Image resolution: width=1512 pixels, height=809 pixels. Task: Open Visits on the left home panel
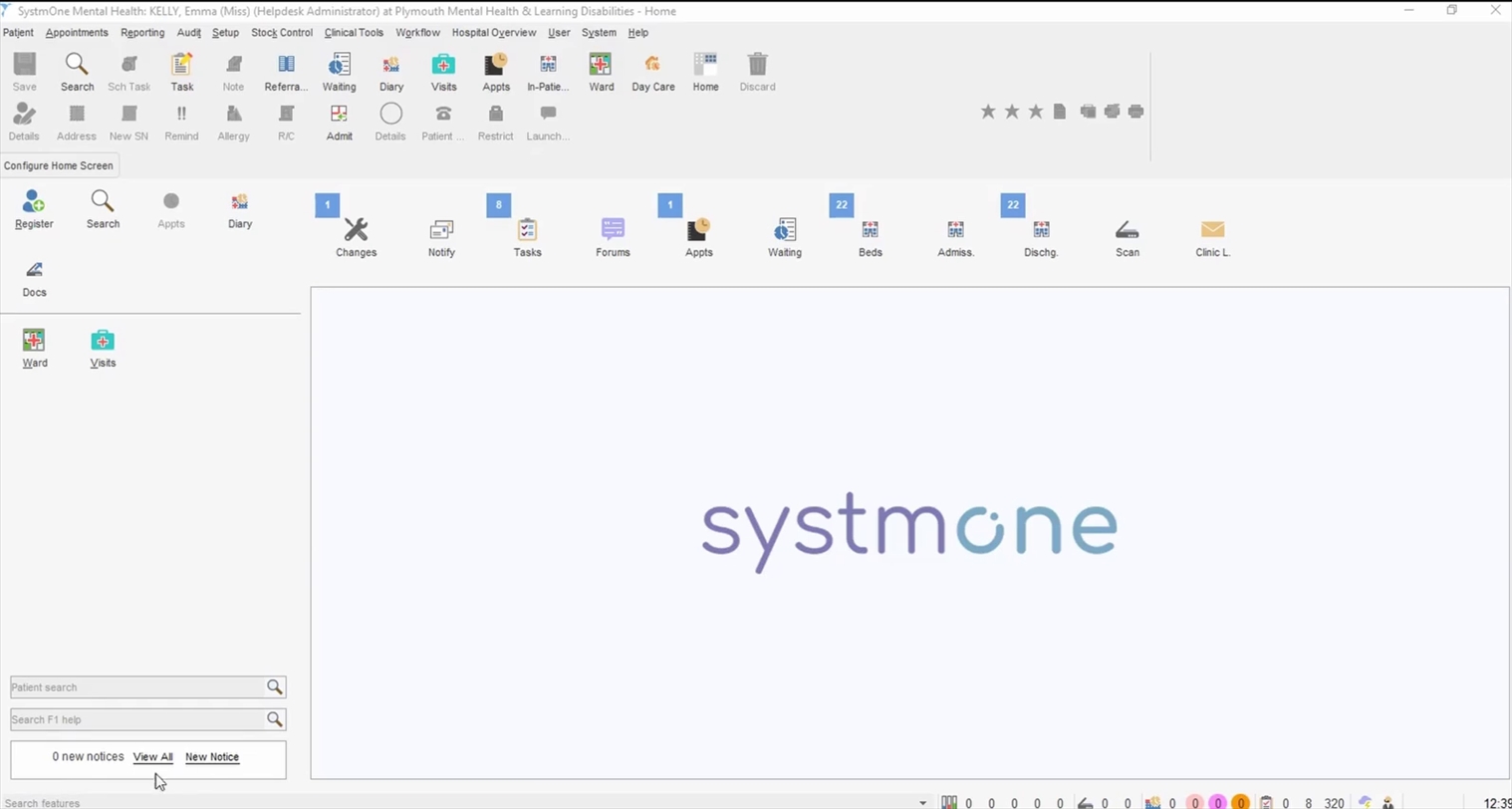103,349
